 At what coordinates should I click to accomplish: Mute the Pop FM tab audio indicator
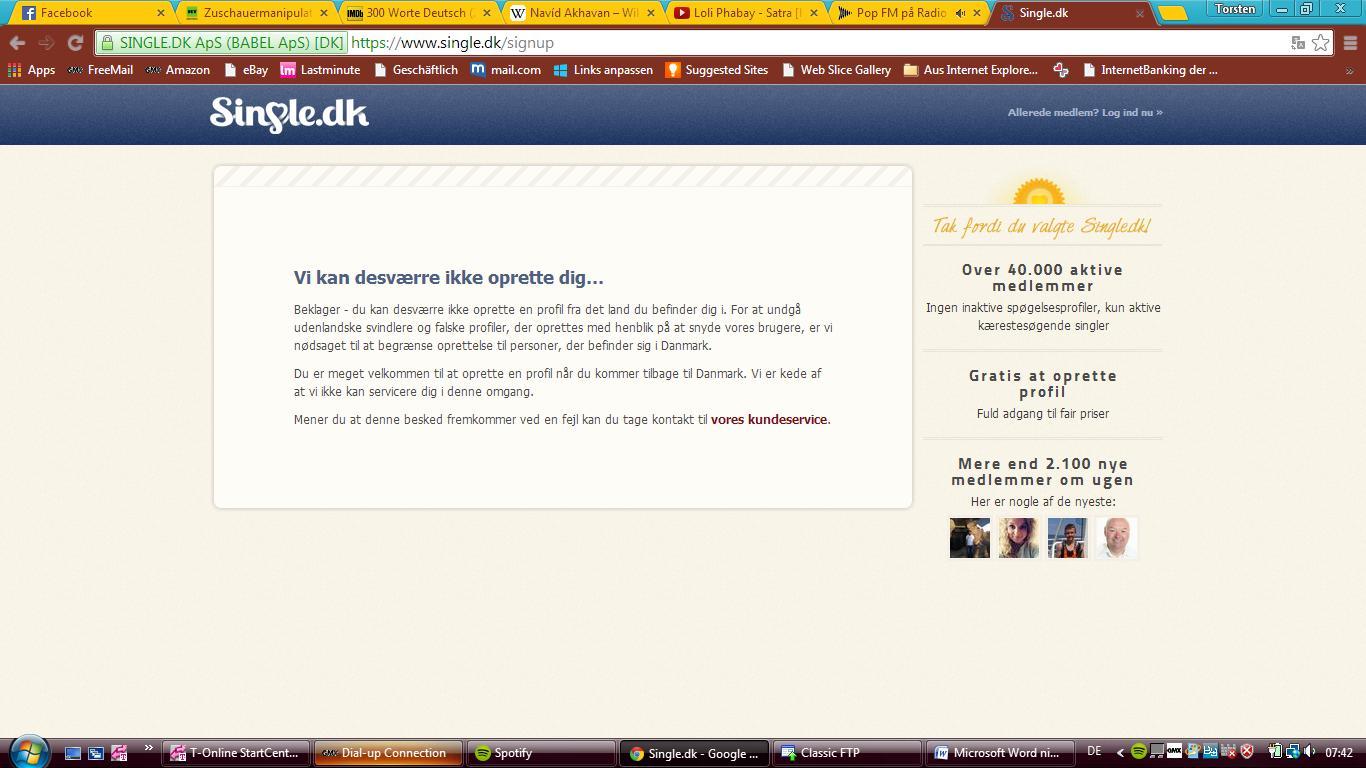pos(960,13)
